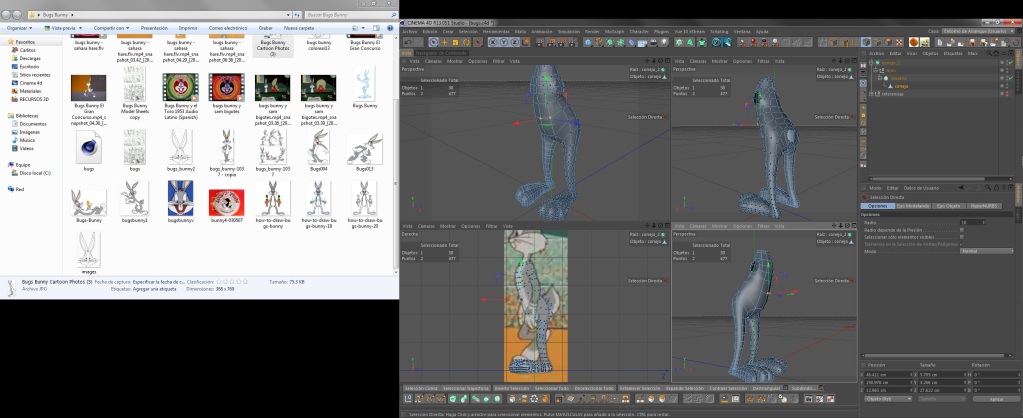The image size is (1023, 418).
Task: Toggle 'Radio depende de la Presión' checkbox
Action: 962,230
